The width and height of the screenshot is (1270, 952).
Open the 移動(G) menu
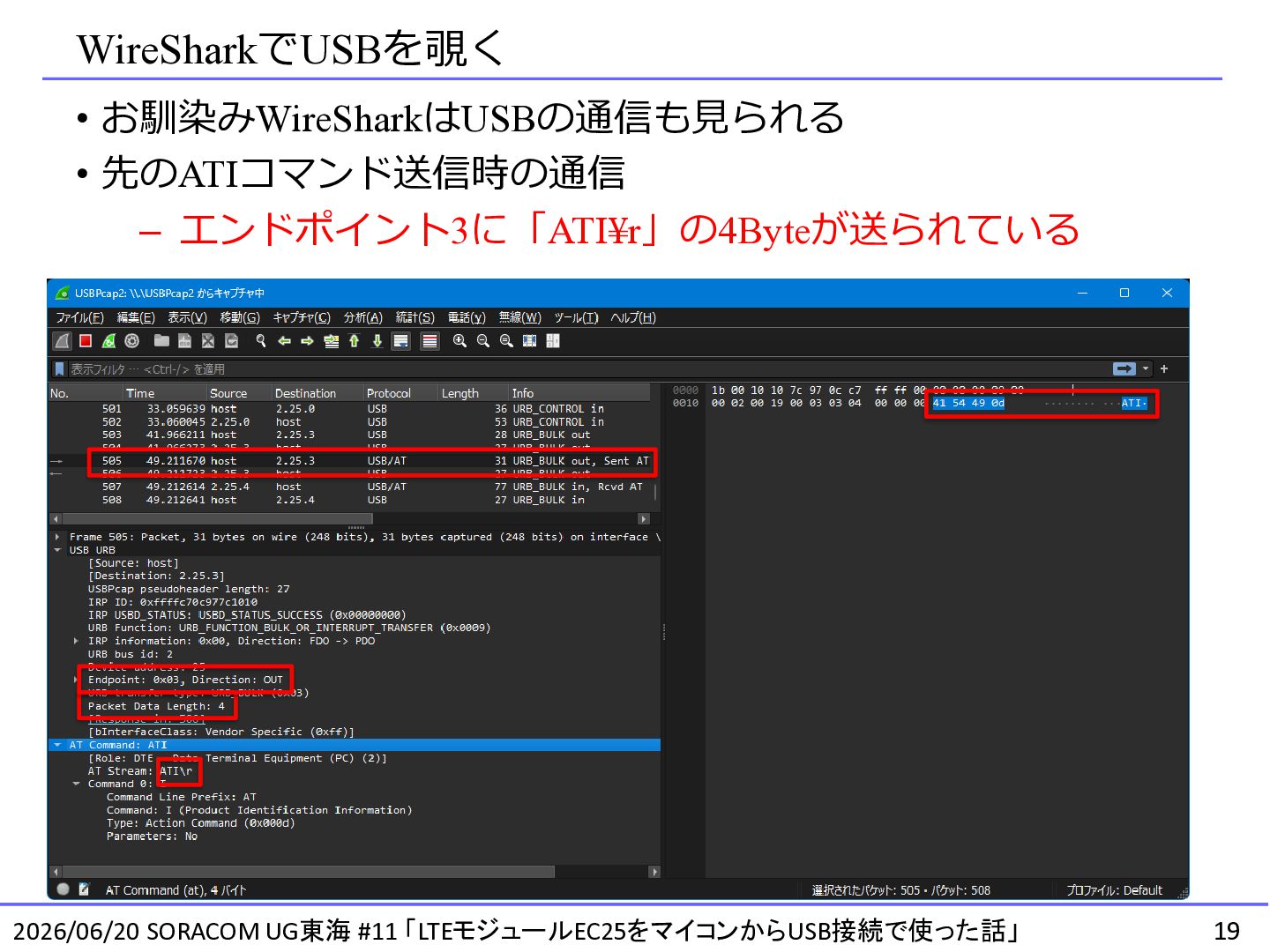[240, 318]
